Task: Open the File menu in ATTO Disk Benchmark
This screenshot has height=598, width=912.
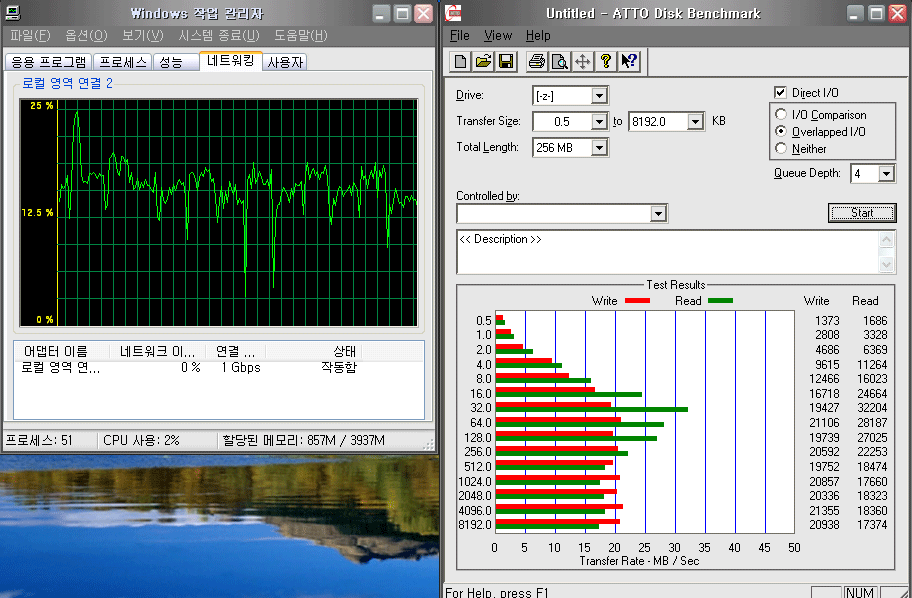Action: 459,35
